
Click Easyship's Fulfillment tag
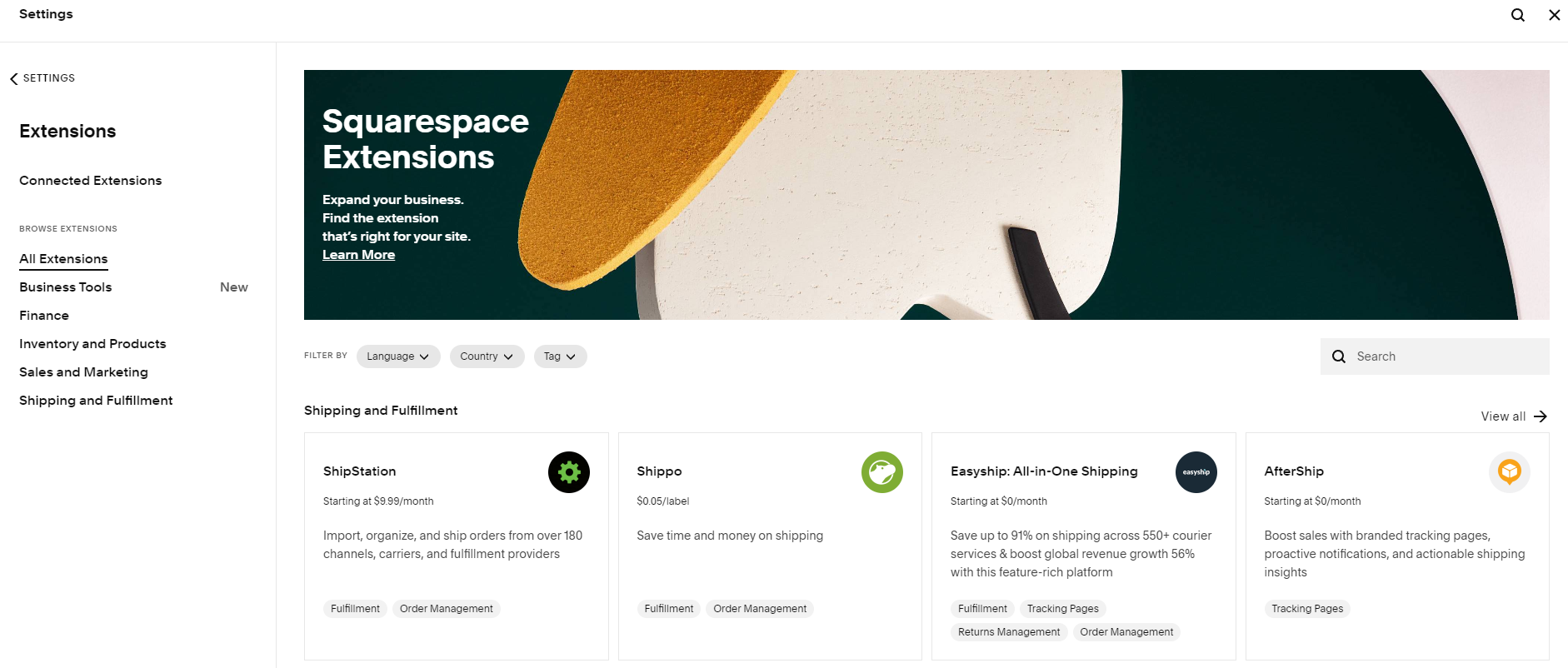(x=982, y=609)
